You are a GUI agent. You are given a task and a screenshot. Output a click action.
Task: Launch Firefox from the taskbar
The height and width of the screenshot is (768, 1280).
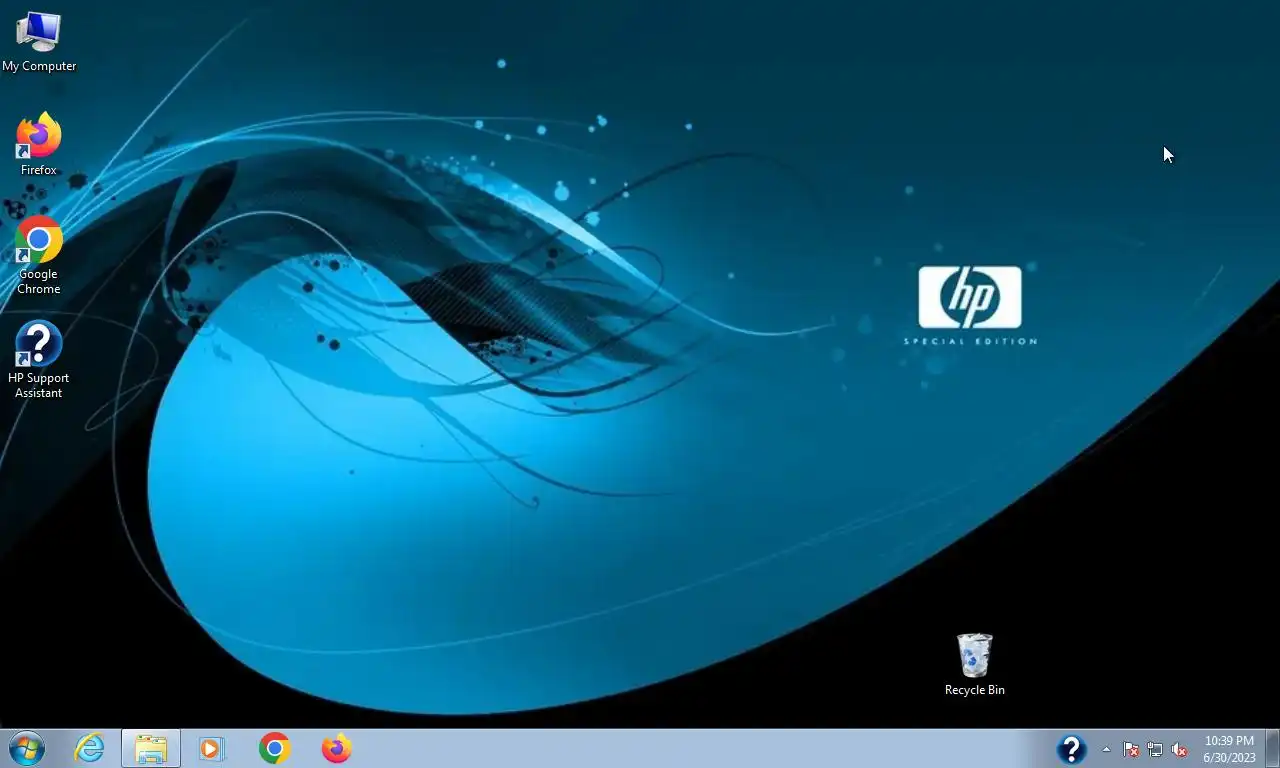click(x=336, y=748)
